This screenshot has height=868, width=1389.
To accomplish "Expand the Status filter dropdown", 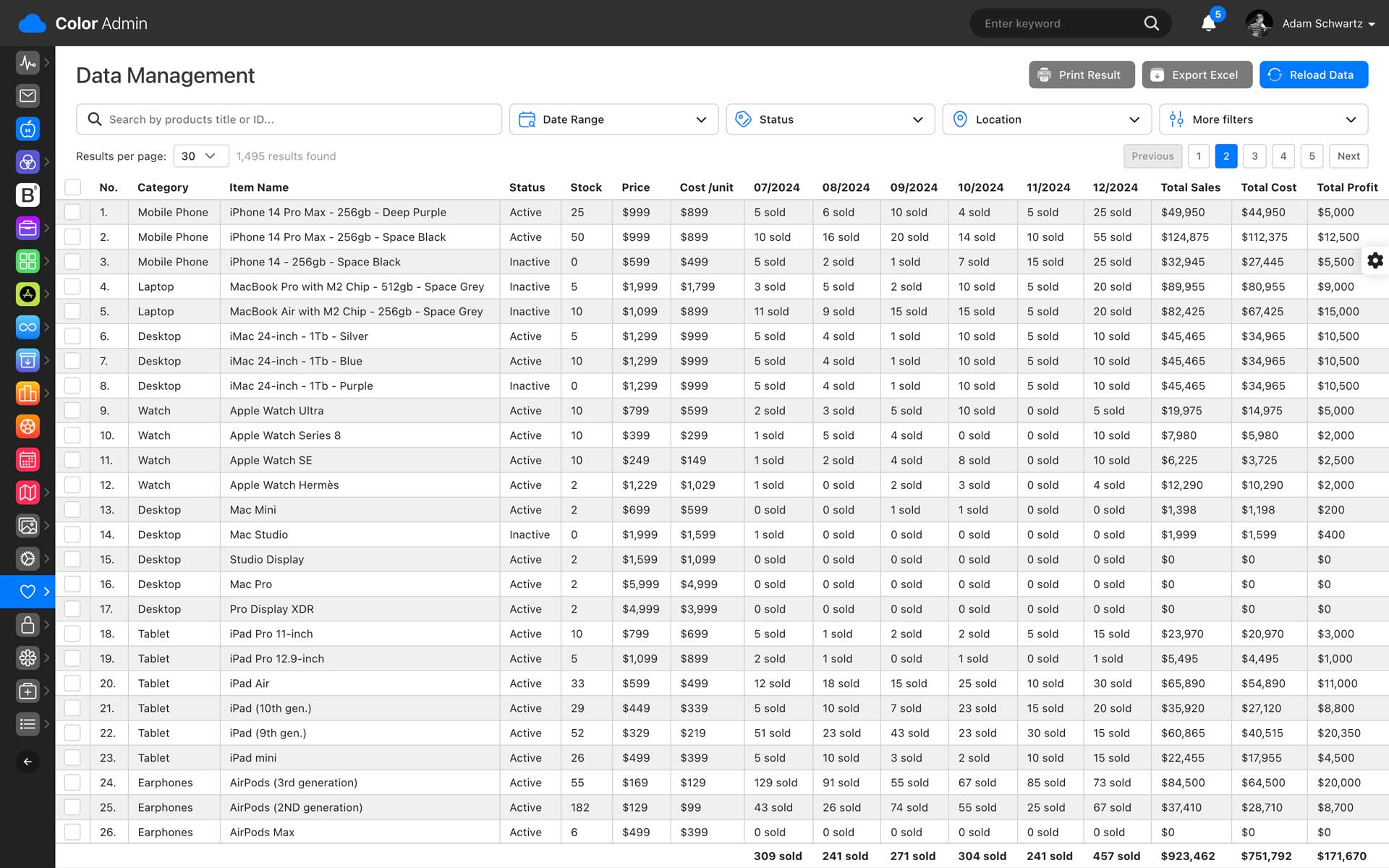I will pyautogui.click(x=830, y=119).
